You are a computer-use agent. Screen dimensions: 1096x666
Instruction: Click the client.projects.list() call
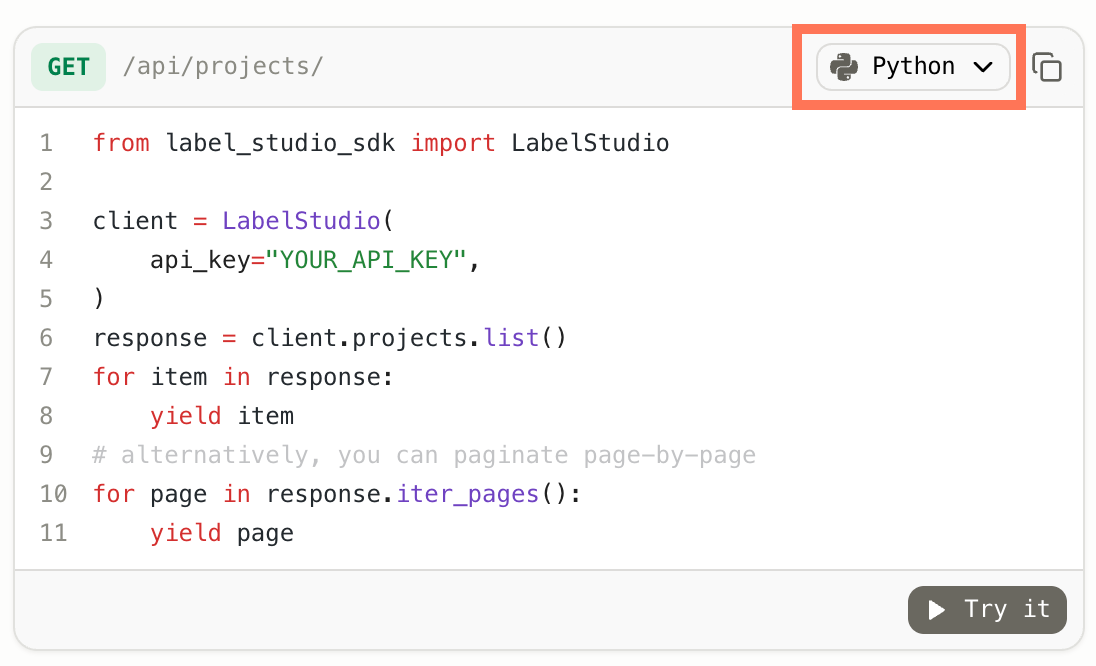click(408, 338)
